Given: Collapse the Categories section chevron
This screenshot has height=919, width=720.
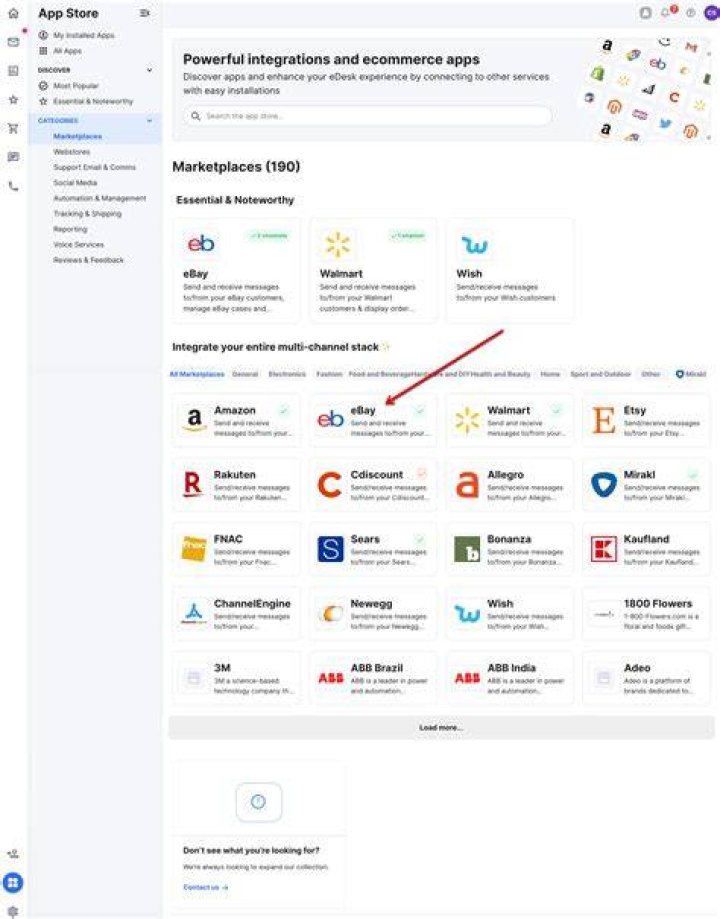Looking at the screenshot, I should pyautogui.click(x=150, y=120).
